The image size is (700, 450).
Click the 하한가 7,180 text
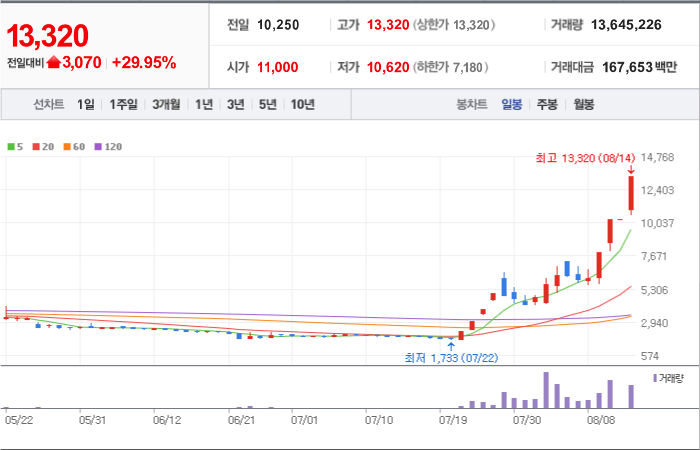450,67
